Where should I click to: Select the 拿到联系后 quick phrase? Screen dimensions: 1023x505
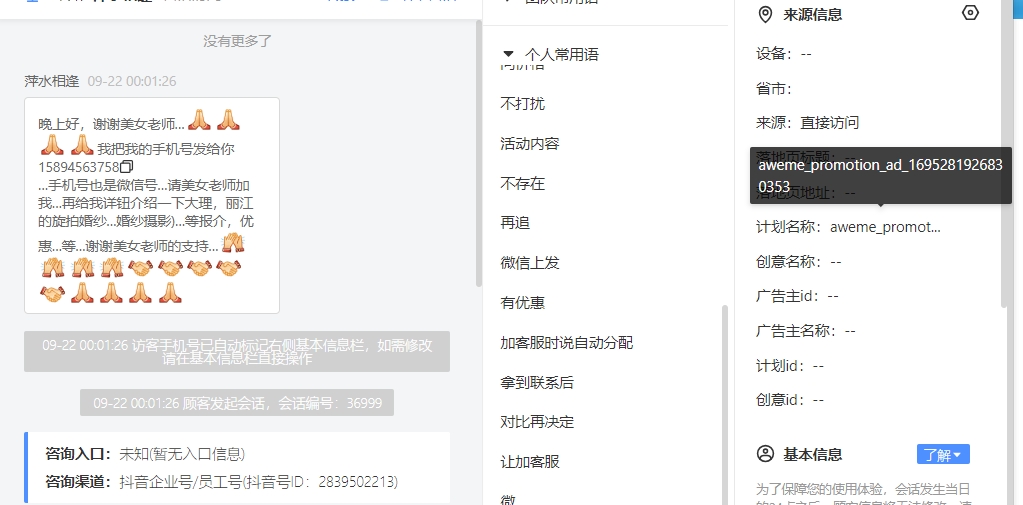537,382
